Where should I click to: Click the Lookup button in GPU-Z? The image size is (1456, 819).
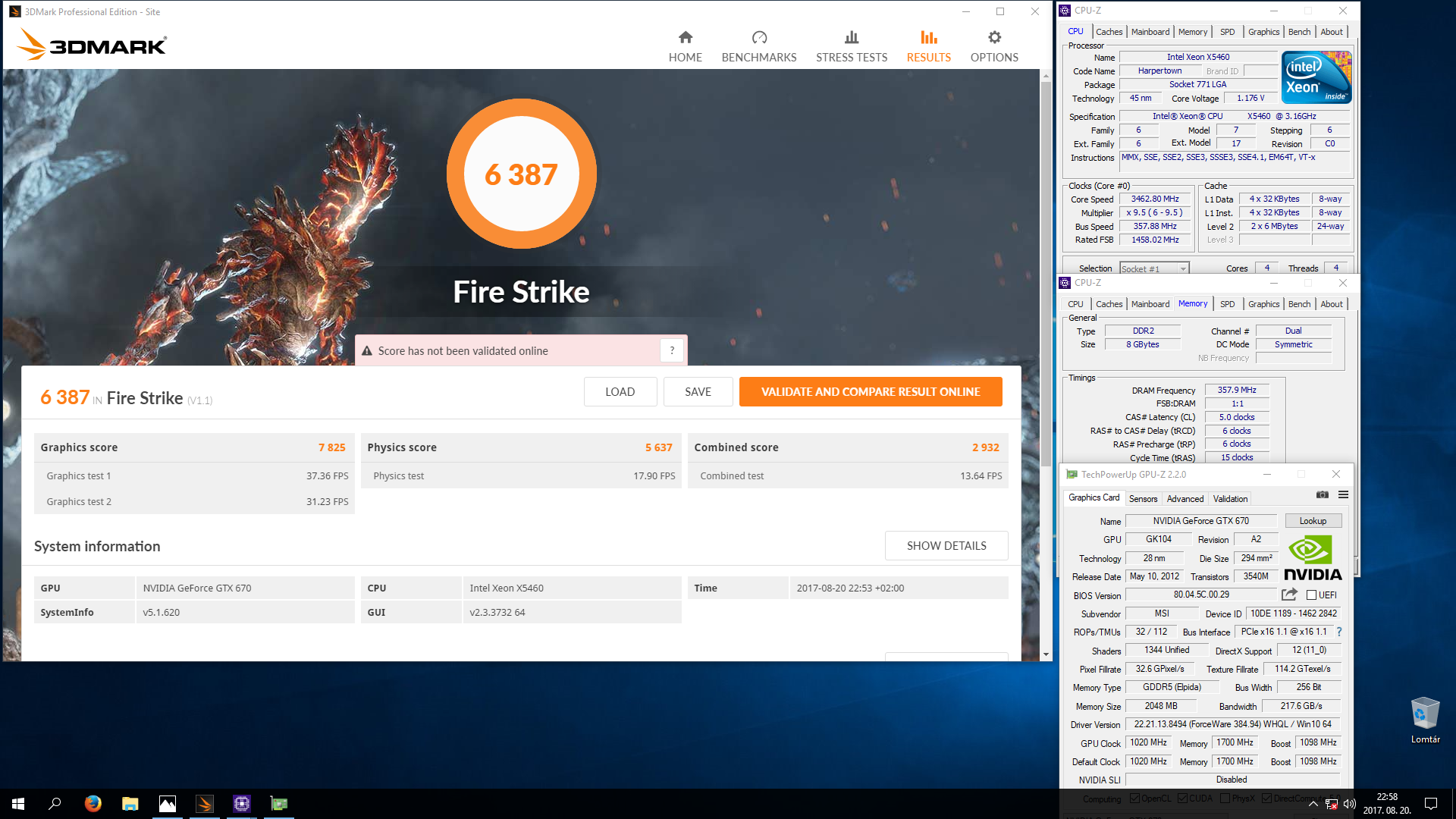pos(1313,521)
